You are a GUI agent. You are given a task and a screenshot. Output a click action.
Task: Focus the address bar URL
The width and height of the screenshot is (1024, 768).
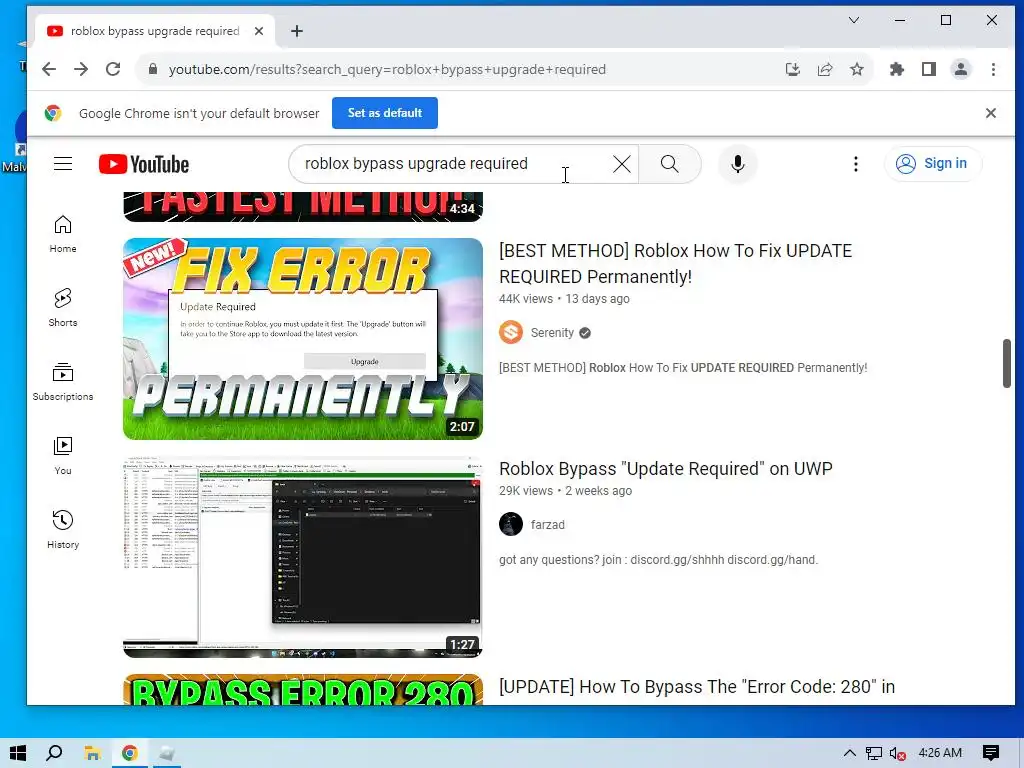[x=387, y=69]
